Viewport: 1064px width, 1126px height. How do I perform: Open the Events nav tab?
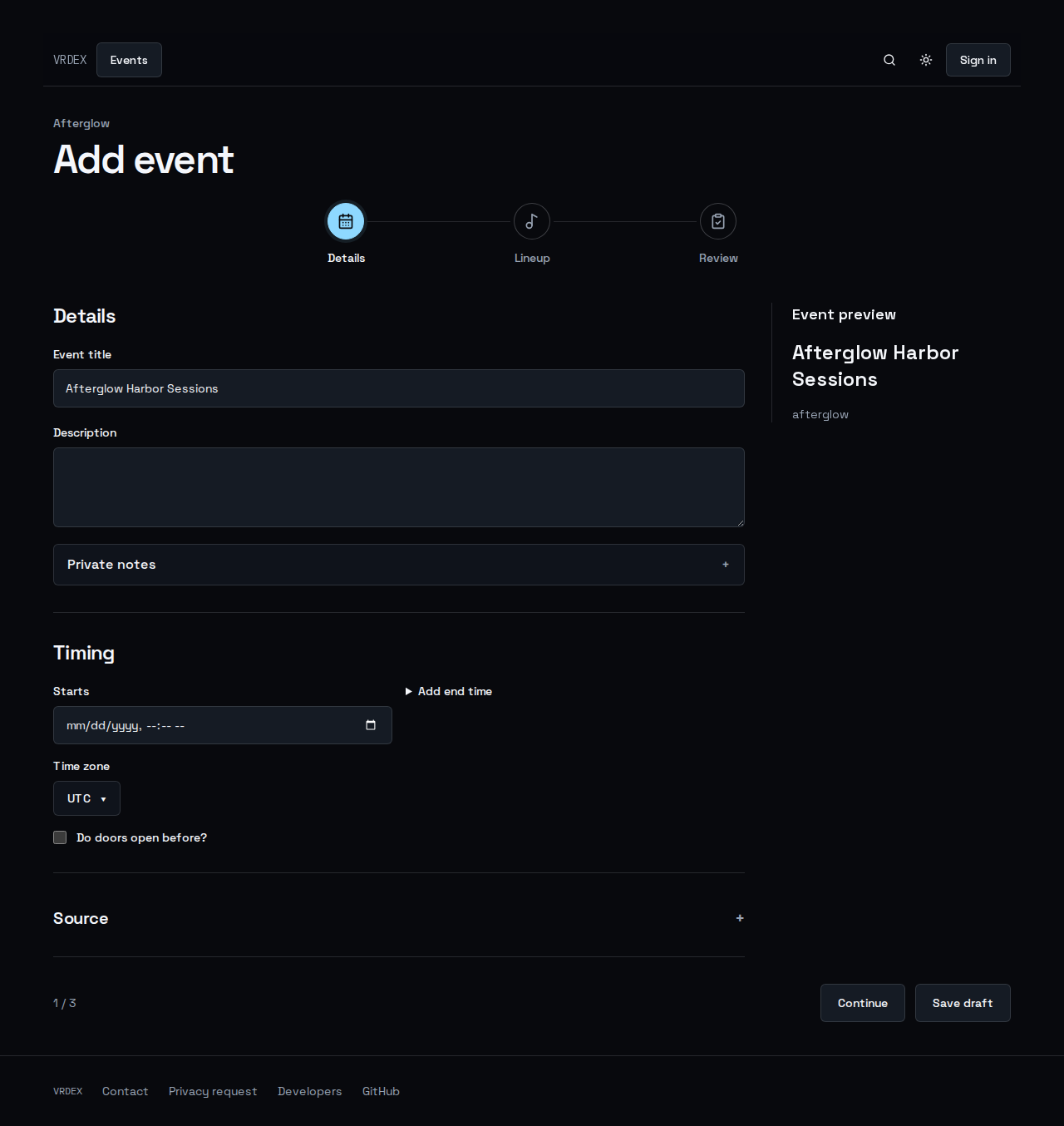click(129, 60)
